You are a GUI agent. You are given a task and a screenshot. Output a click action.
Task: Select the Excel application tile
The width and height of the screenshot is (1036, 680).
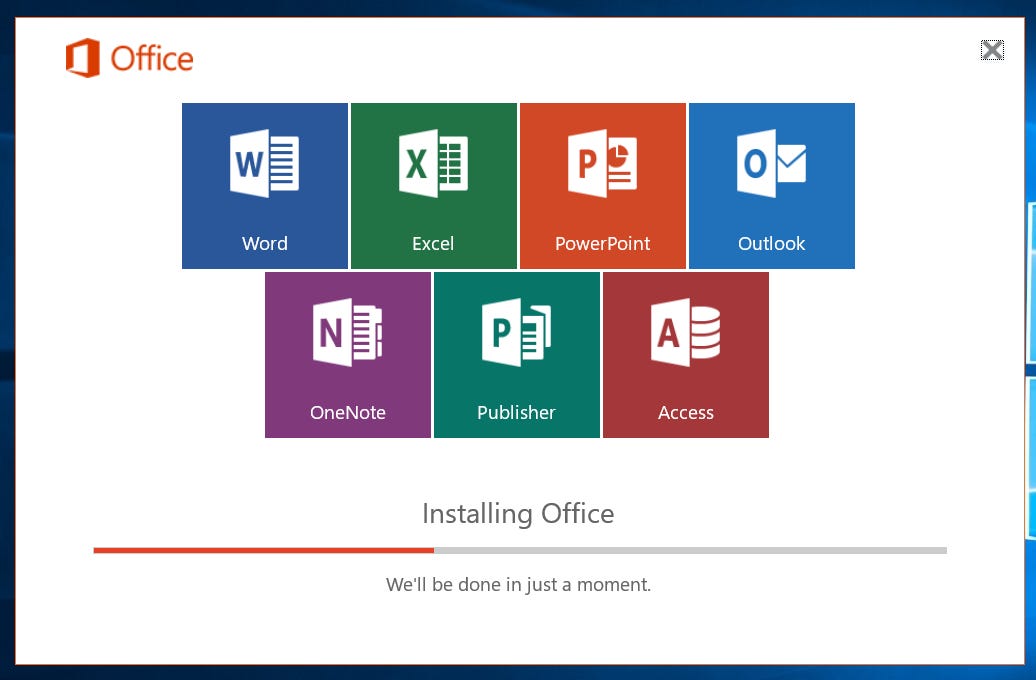pos(433,185)
